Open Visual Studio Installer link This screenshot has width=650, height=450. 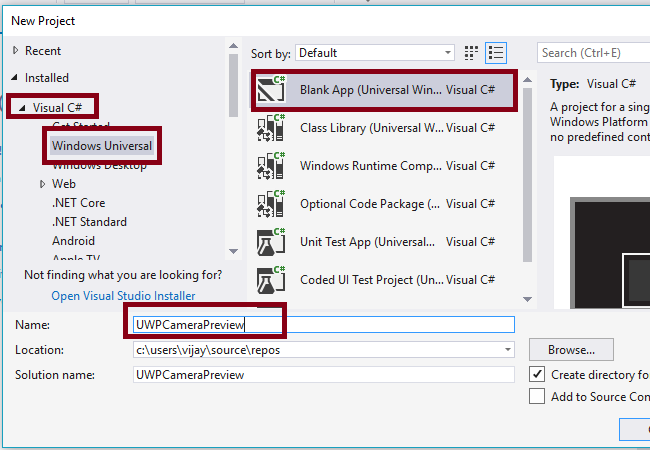123,295
